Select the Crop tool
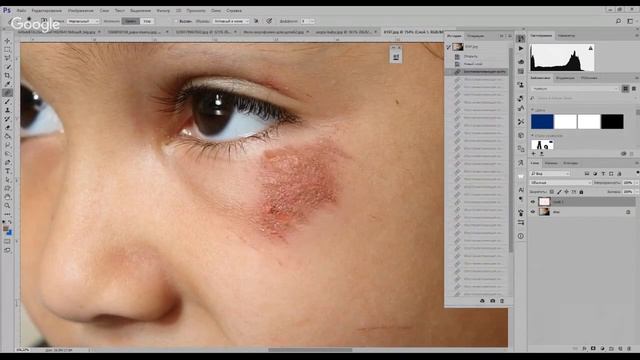This screenshot has height=360, width=640. coord(7,76)
